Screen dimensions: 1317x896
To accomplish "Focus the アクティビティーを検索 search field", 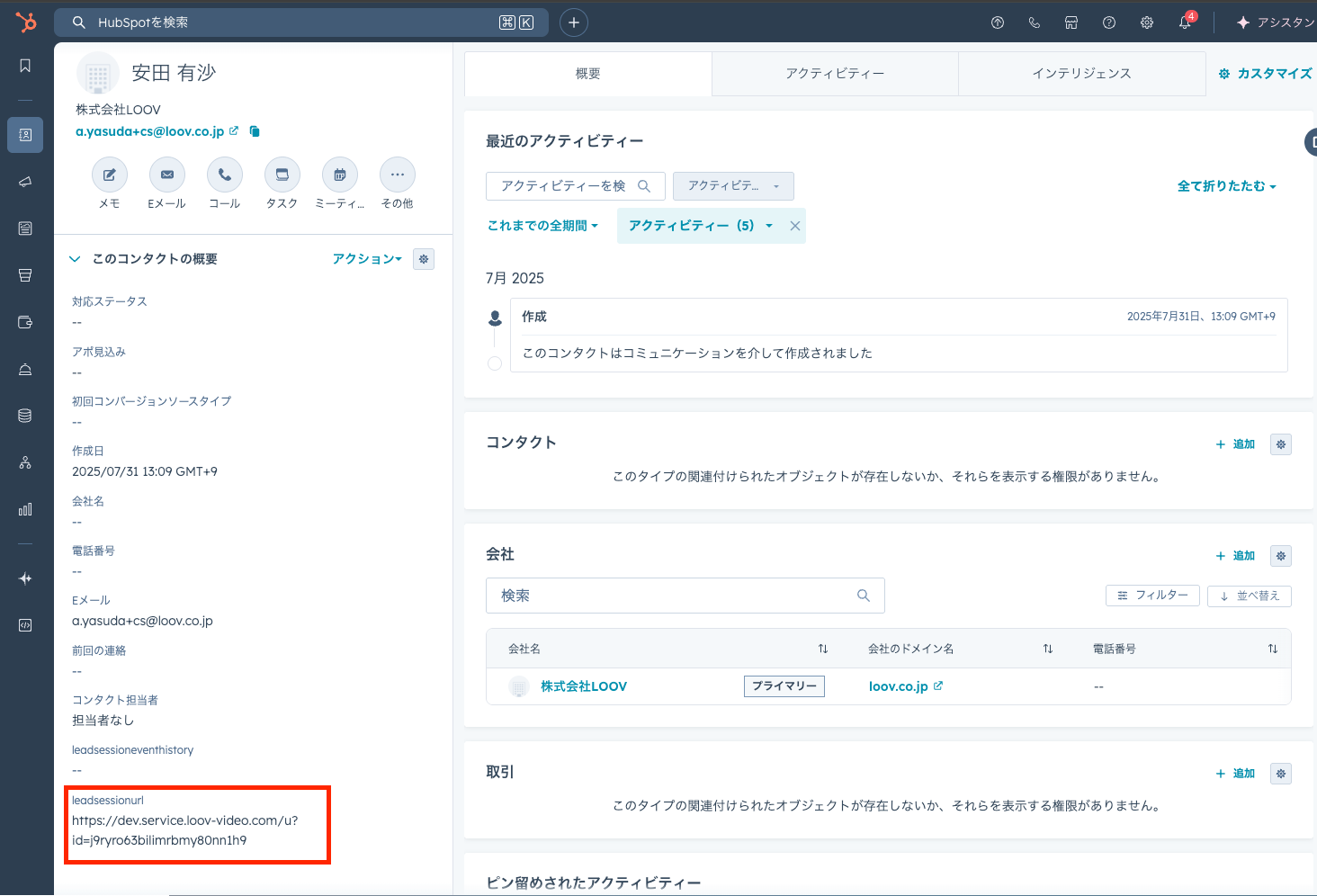I will pyautogui.click(x=576, y=186).
